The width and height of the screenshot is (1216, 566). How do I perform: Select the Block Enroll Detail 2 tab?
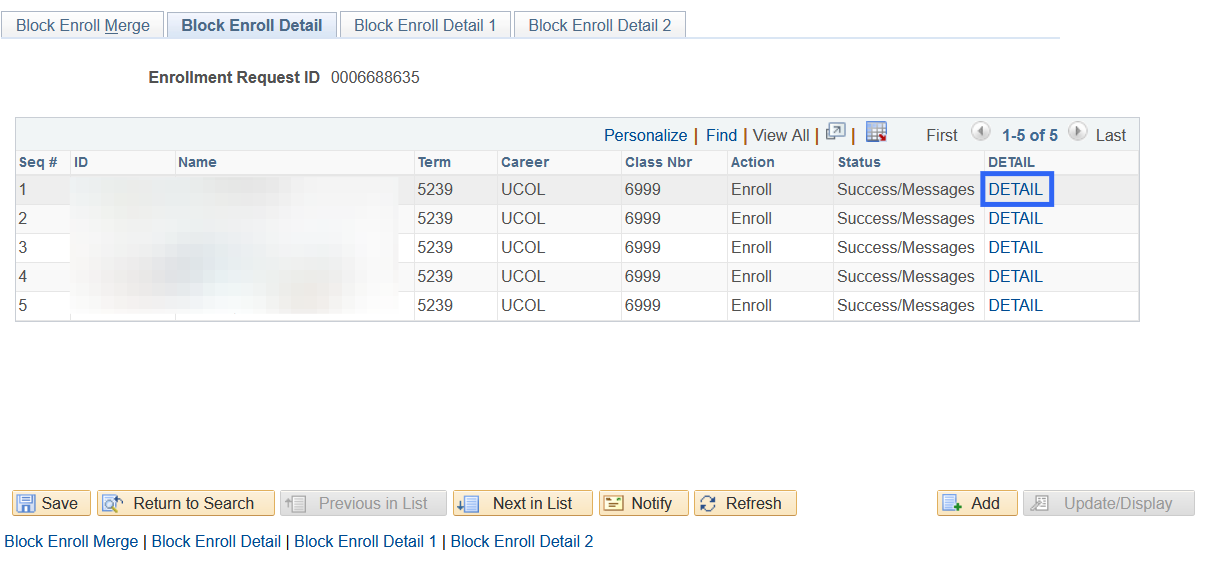[599, 26]
